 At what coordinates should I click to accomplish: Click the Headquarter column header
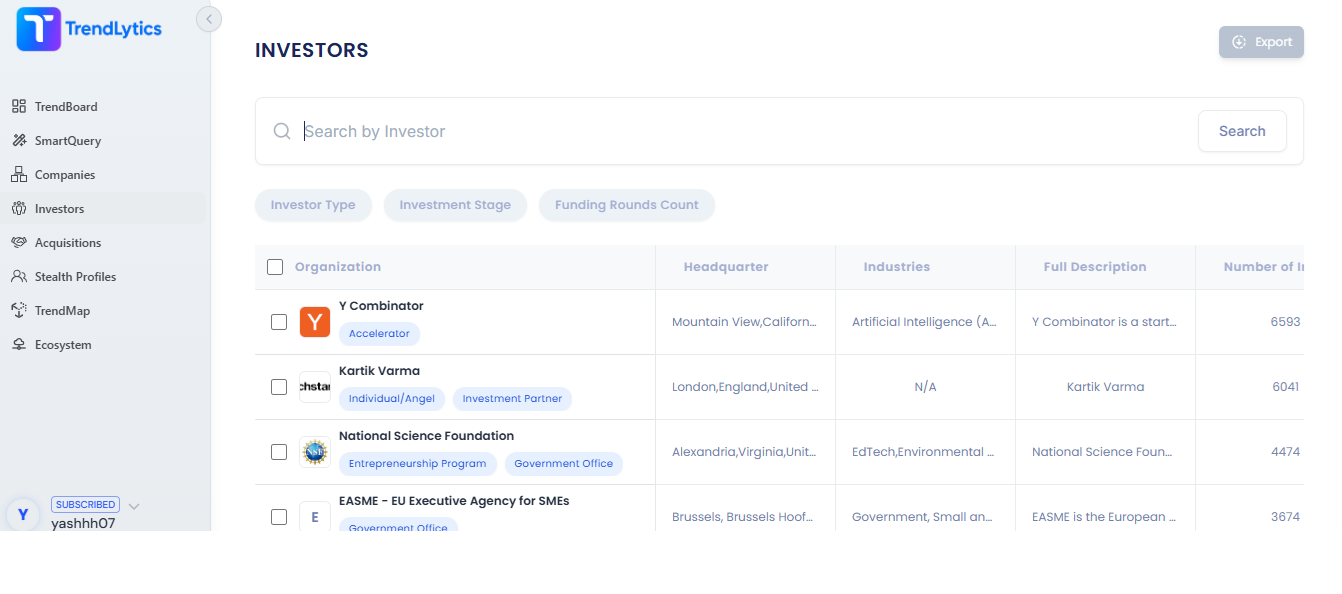tap(726, 267)
